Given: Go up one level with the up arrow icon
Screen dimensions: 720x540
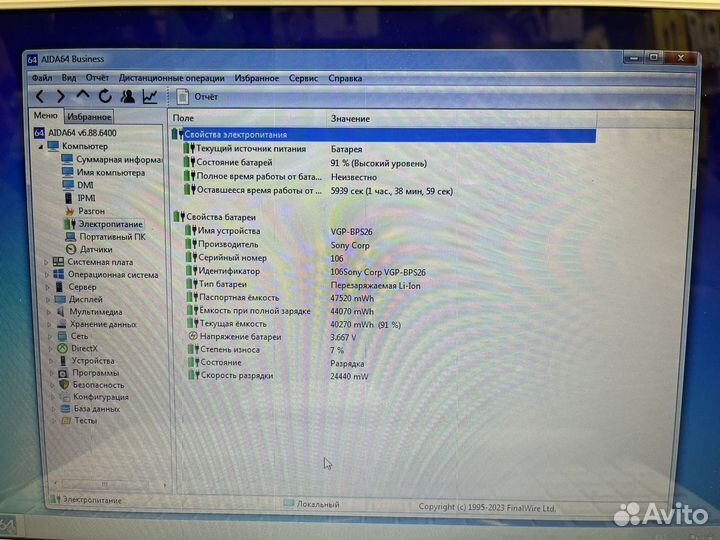Looking at the screenshot, I should click(x=83, y=95).
